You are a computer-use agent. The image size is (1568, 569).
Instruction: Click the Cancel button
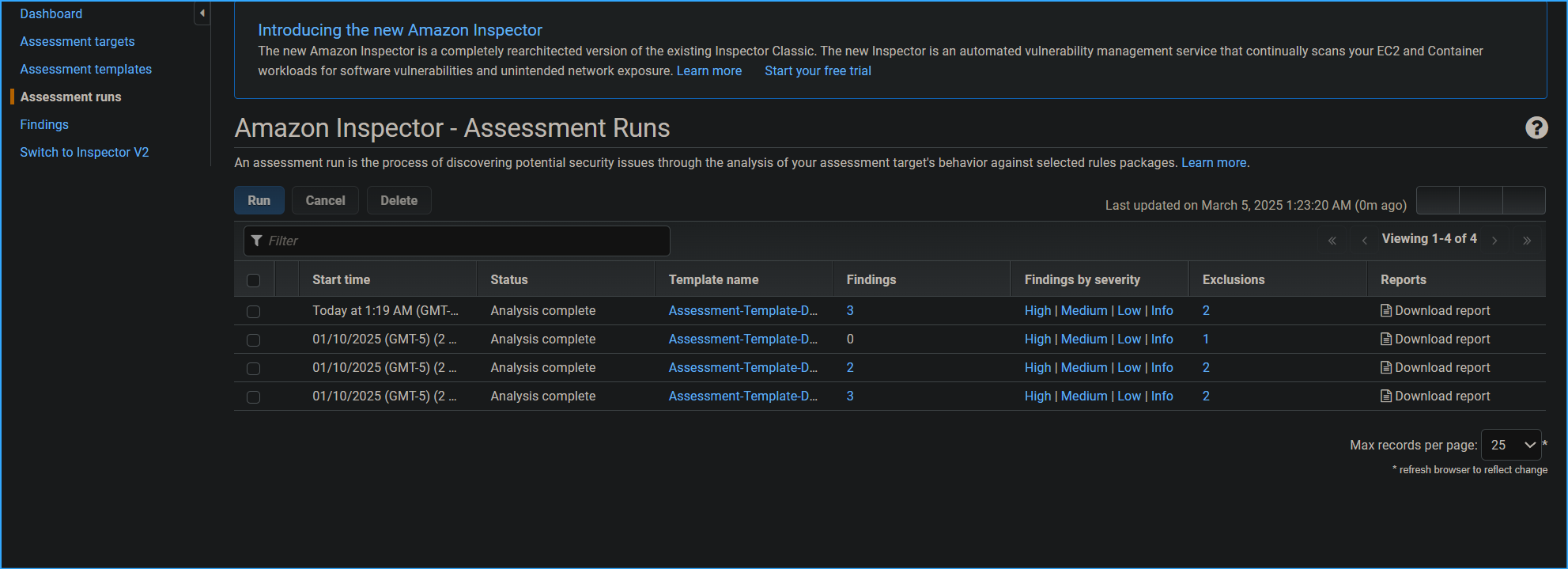[x=325, y=200]
